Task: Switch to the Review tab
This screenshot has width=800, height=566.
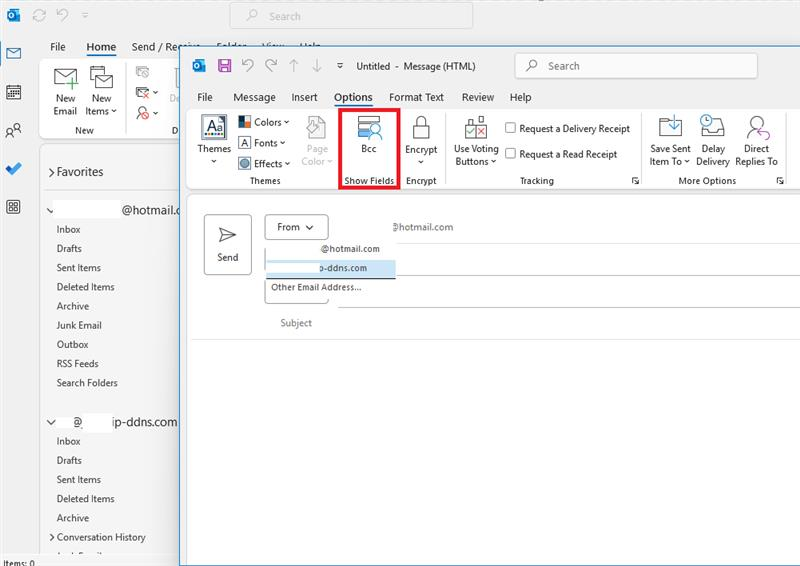Action: pos(478,97)
